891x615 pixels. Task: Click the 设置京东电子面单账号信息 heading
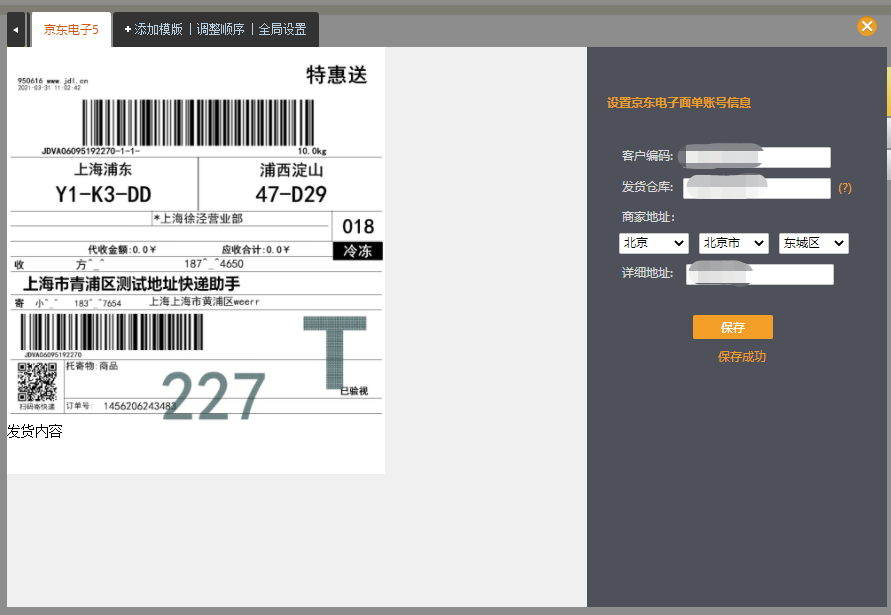point(679,103)
